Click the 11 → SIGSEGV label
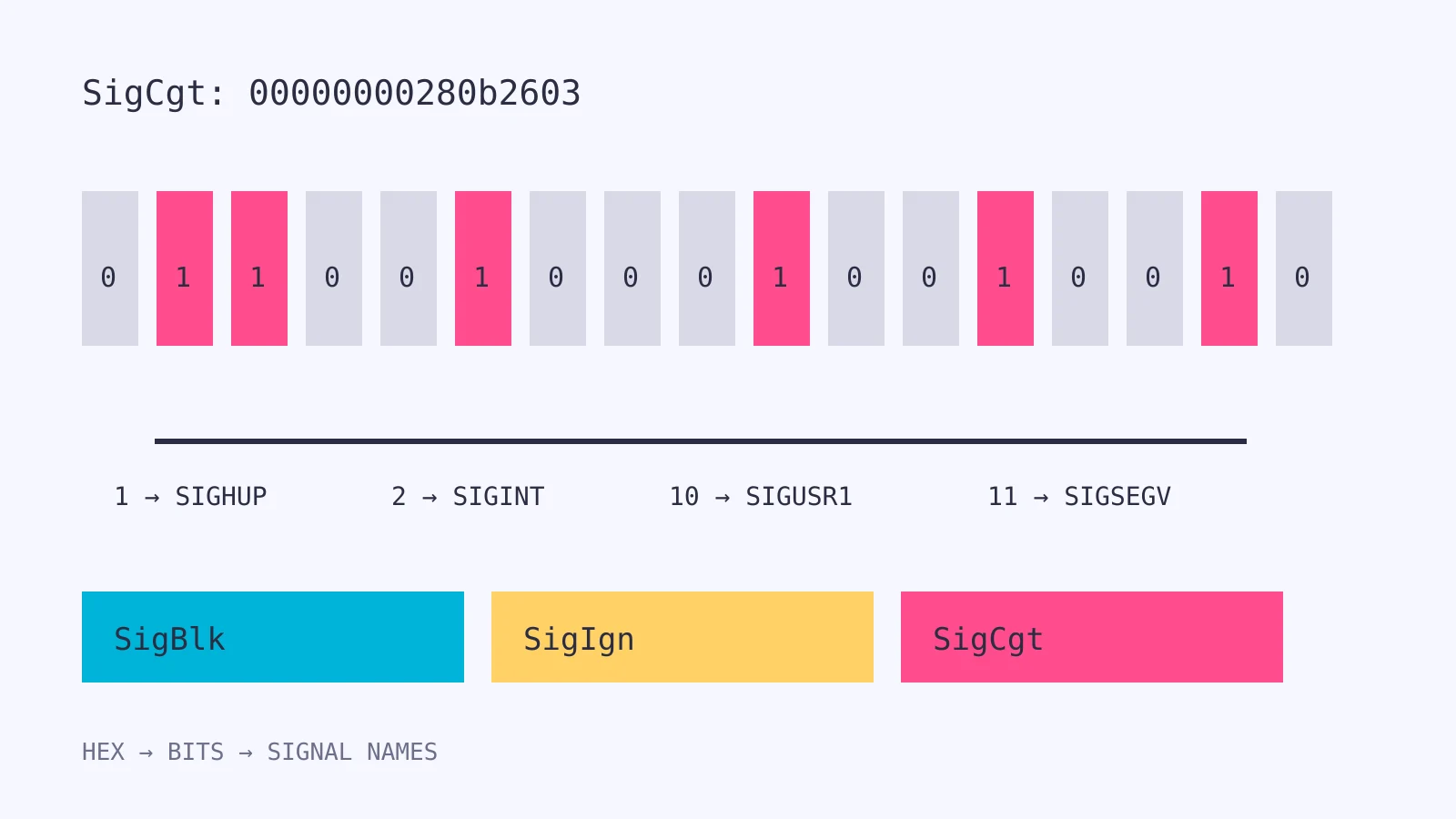 (x=1079, y=496)
